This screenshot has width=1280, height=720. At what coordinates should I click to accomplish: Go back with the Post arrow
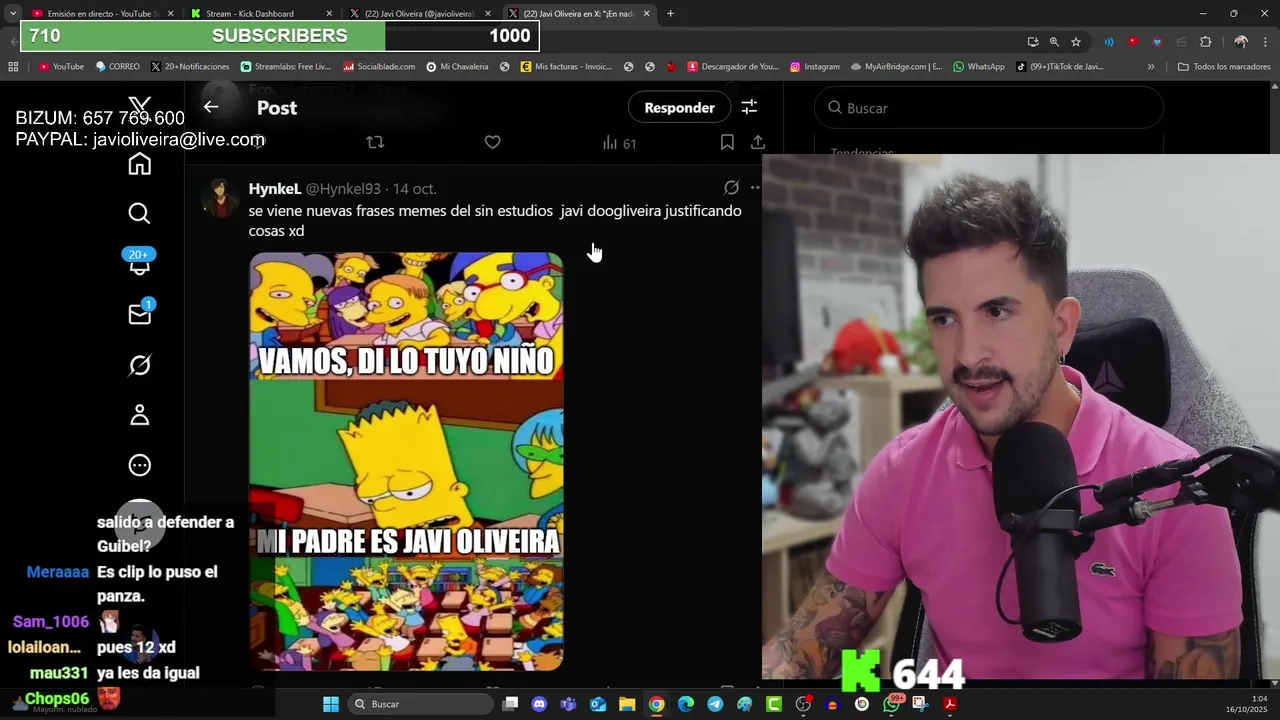(211, 107)
